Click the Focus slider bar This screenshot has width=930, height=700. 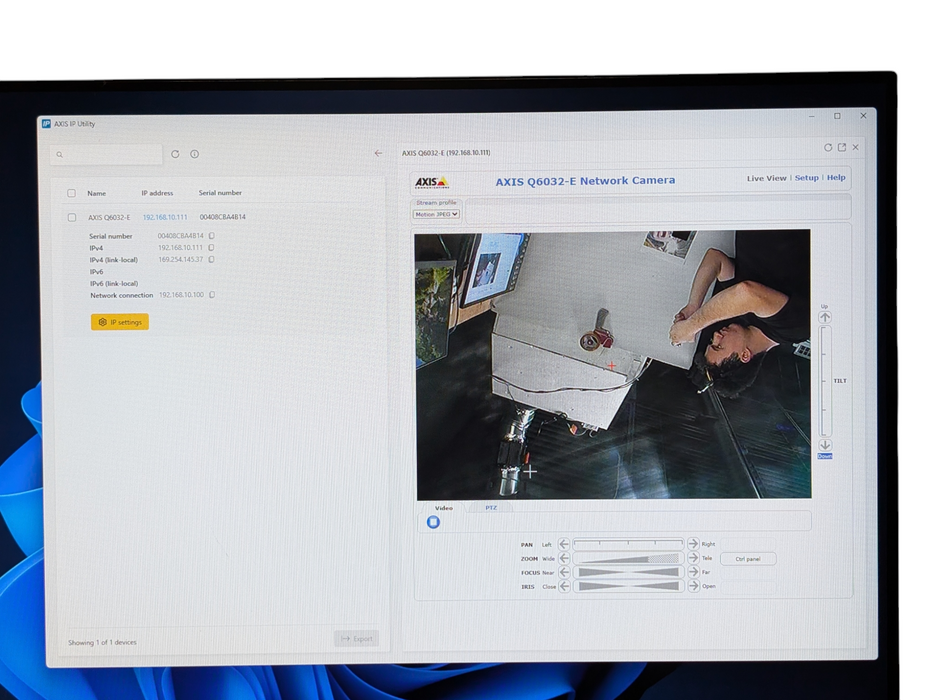click(x=629, y=572)
